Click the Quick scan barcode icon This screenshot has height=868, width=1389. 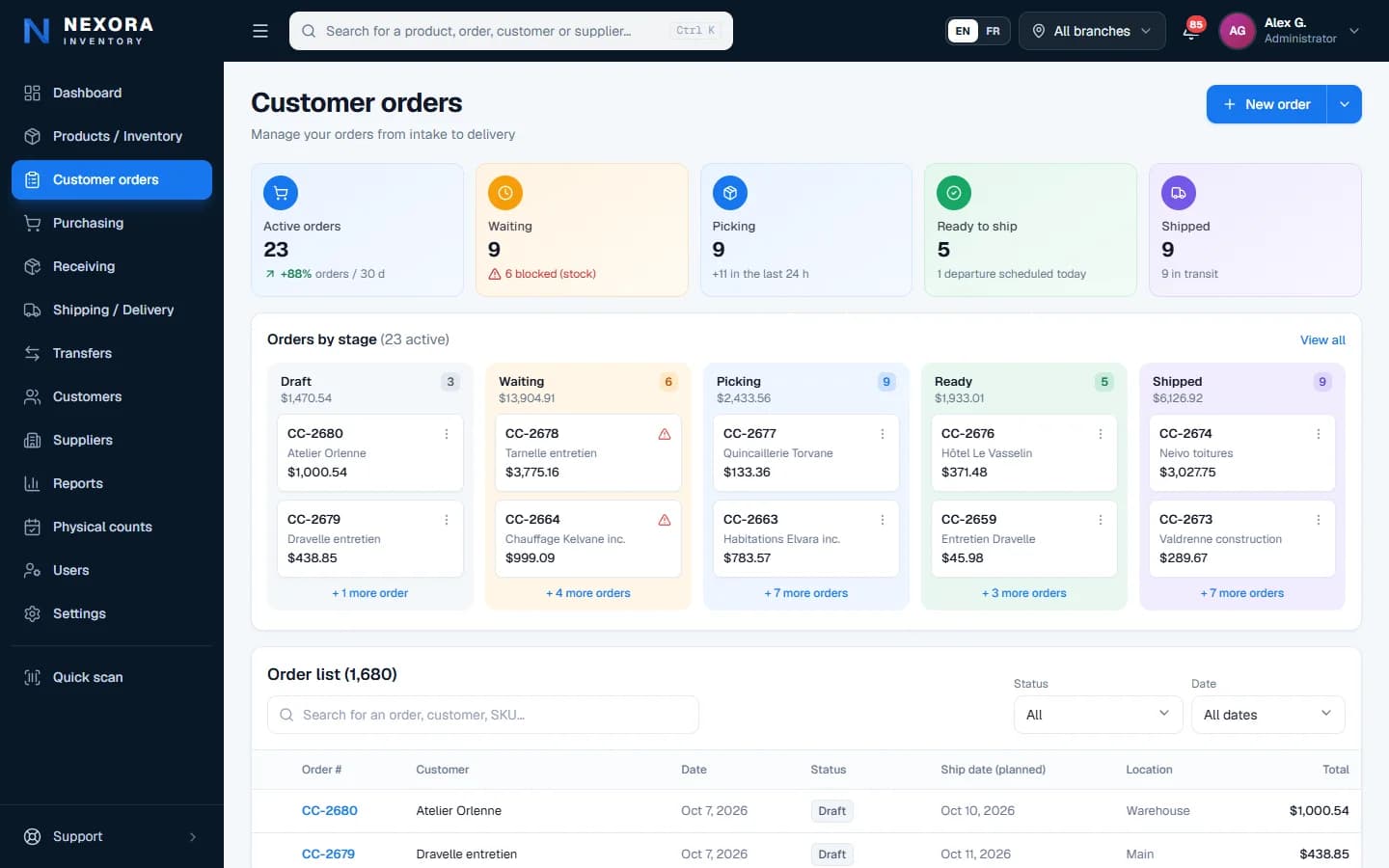(x=32, y=677)
